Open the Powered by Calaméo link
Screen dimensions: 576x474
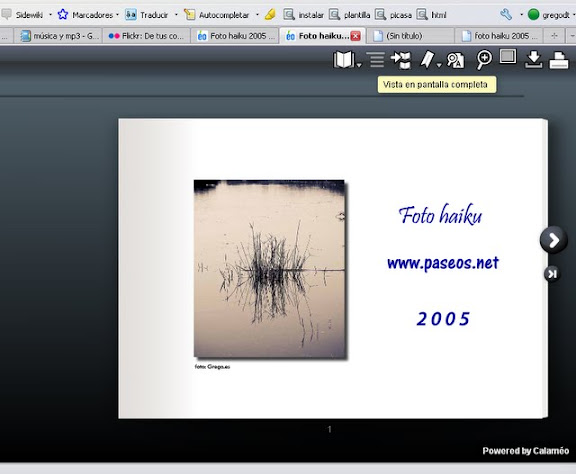(x=525, y=451)
